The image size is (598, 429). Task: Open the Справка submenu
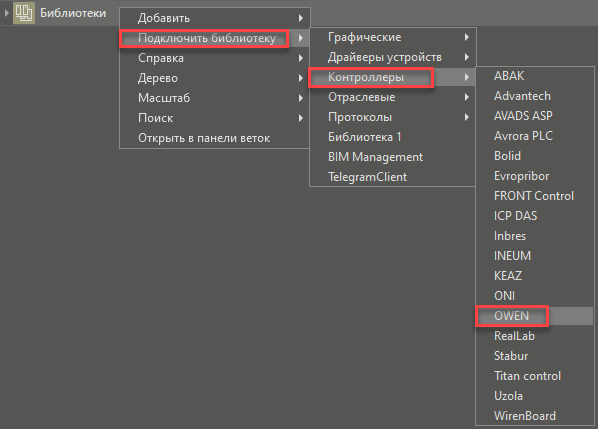pyautogui.click(x=214, y=58)
